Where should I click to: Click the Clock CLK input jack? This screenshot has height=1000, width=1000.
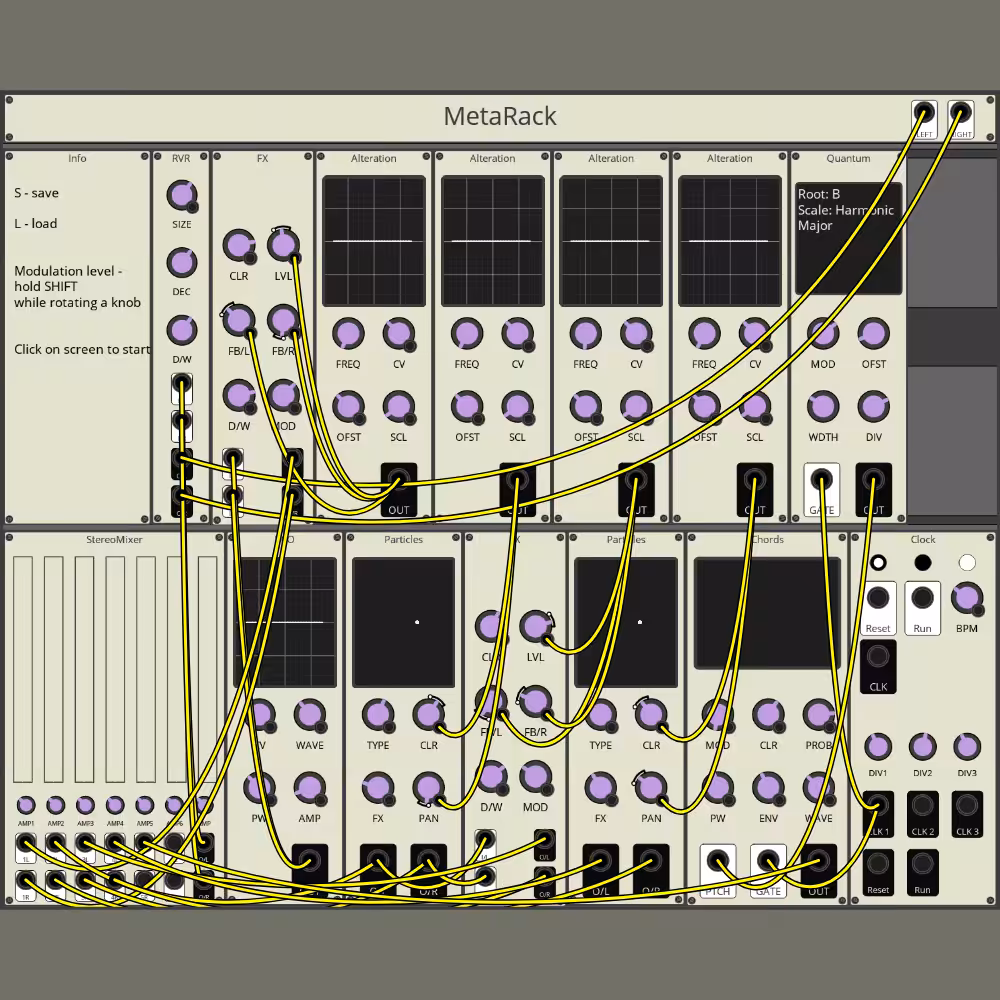click(x=878, y=657)
